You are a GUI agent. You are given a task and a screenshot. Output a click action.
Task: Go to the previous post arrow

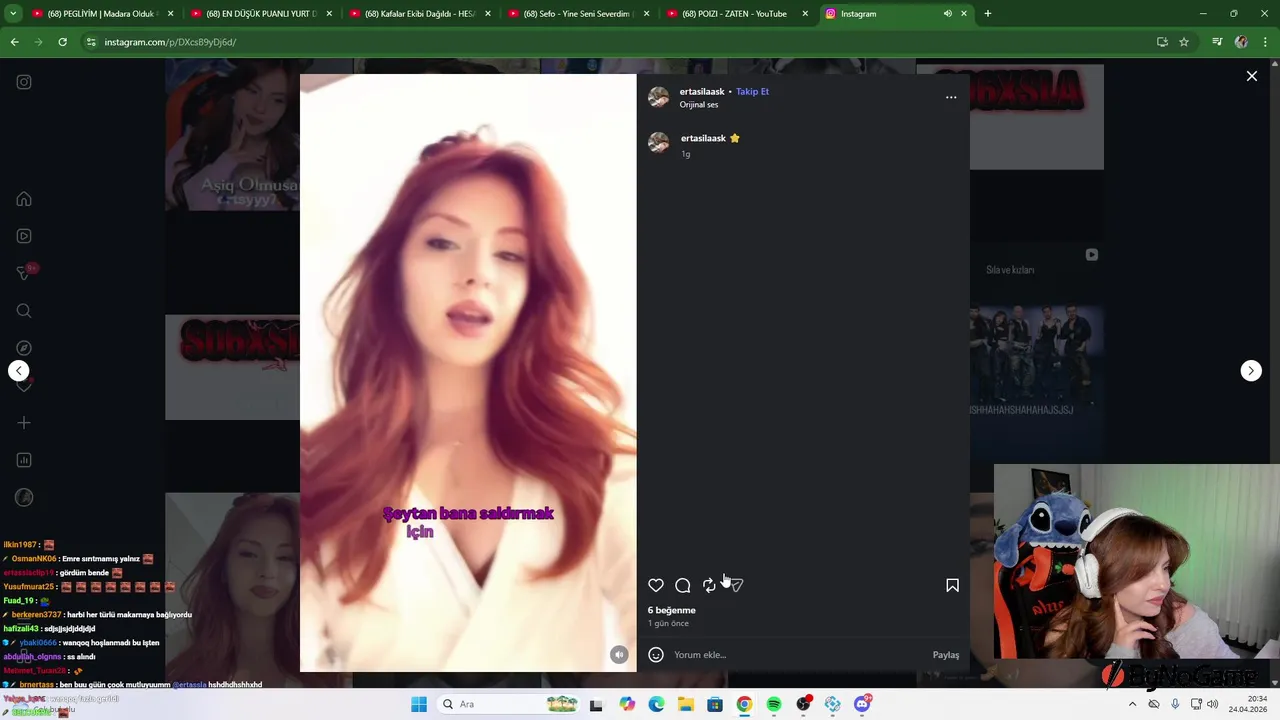point(19,371)
